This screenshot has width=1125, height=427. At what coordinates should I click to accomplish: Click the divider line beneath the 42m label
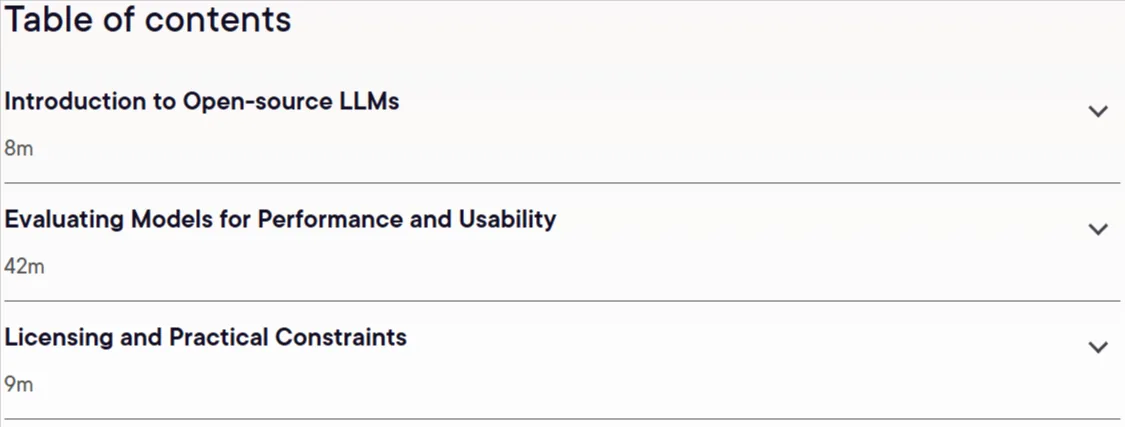pyautogui.click(x=562, y=301)
